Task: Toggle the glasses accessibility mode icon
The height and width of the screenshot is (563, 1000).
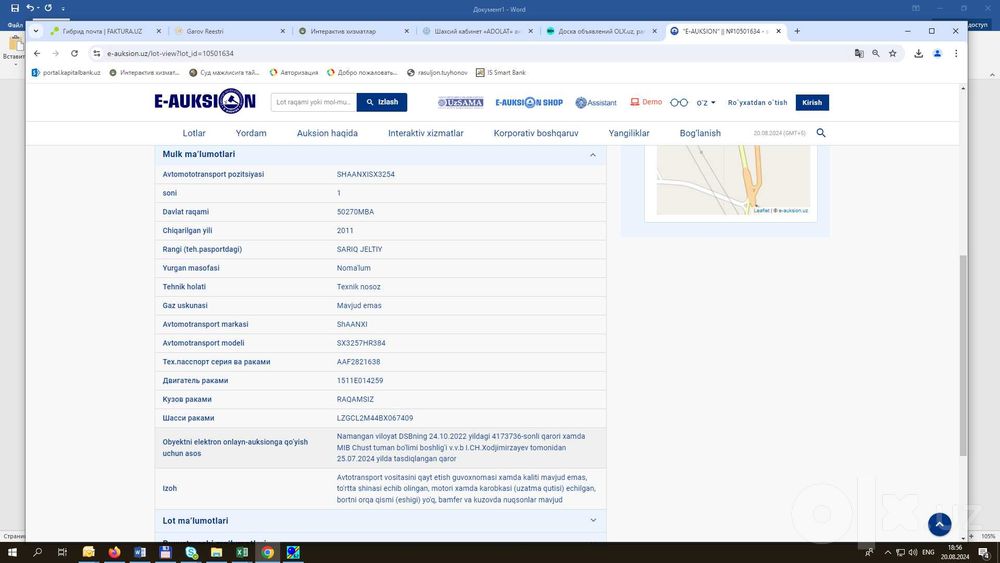Action: [x=679, y=103]
